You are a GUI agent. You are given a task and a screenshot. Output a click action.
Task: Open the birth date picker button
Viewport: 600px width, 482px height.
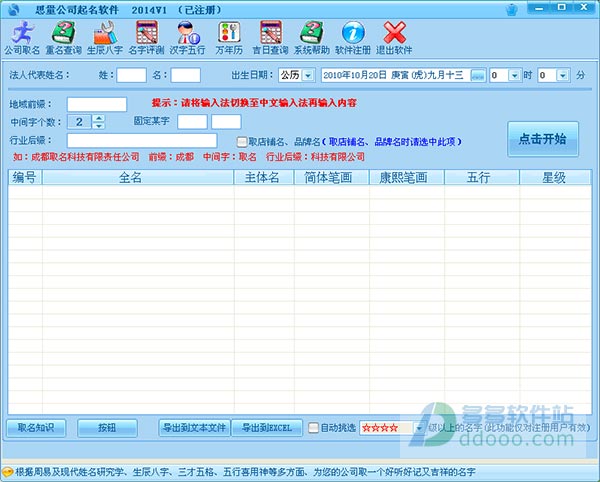point(478,75)
